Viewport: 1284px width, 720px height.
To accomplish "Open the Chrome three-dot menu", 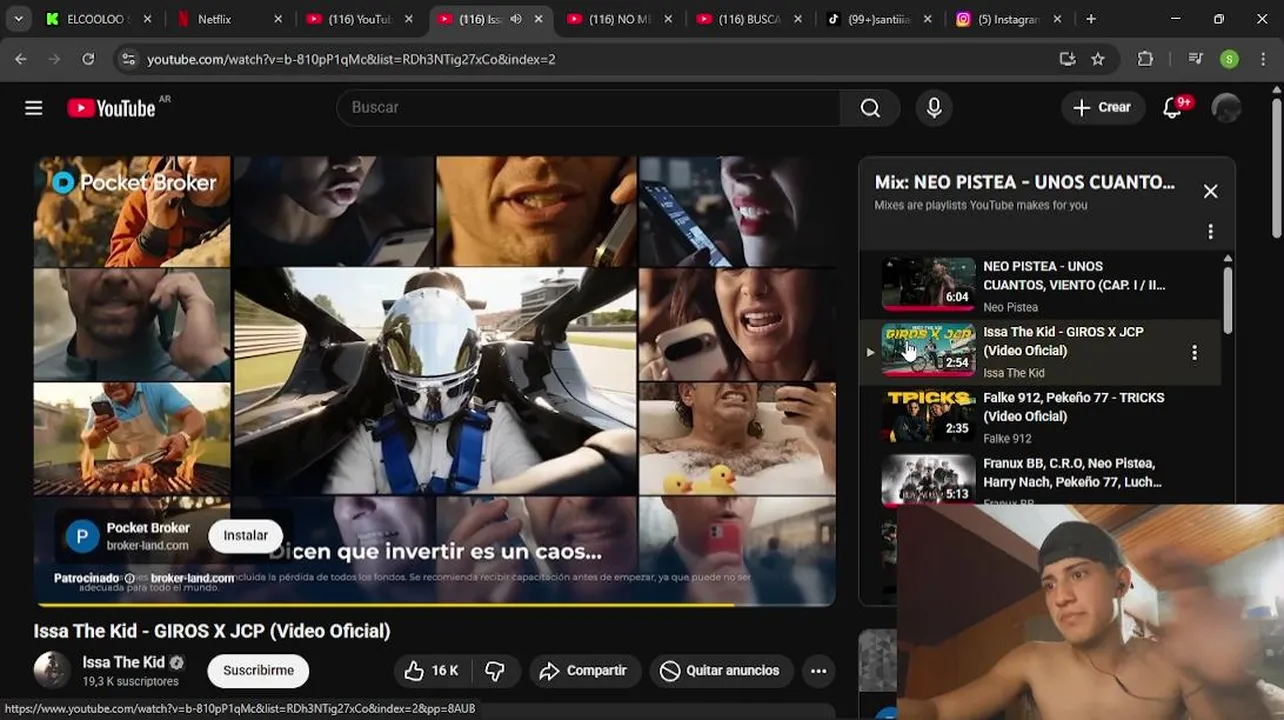I will (1265, 59).
